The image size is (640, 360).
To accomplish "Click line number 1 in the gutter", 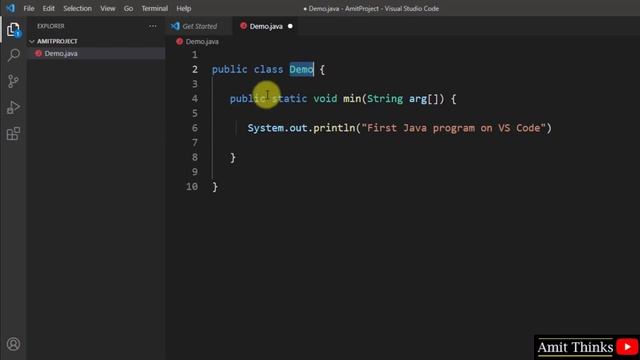I will [x=195, y=55].
